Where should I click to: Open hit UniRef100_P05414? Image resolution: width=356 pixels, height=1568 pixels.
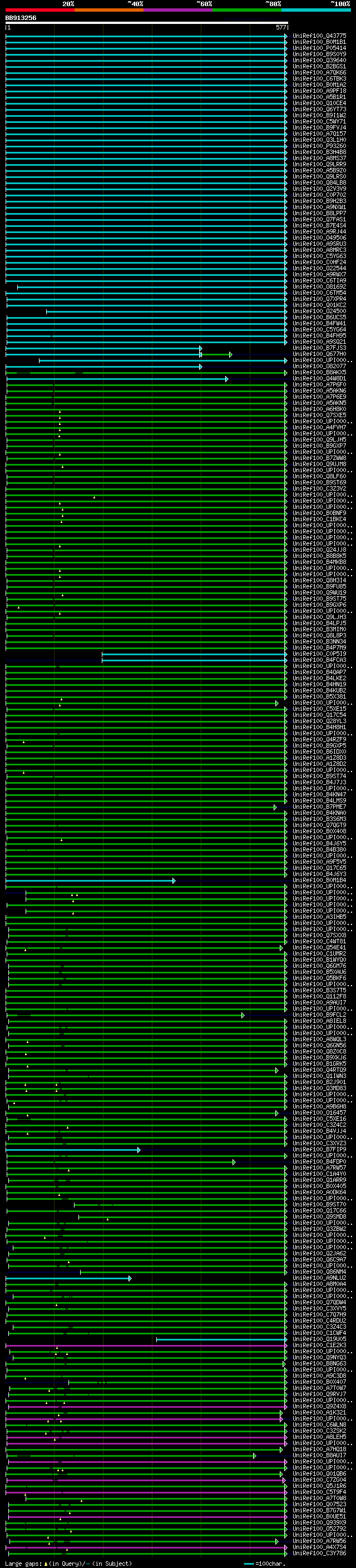319,48
